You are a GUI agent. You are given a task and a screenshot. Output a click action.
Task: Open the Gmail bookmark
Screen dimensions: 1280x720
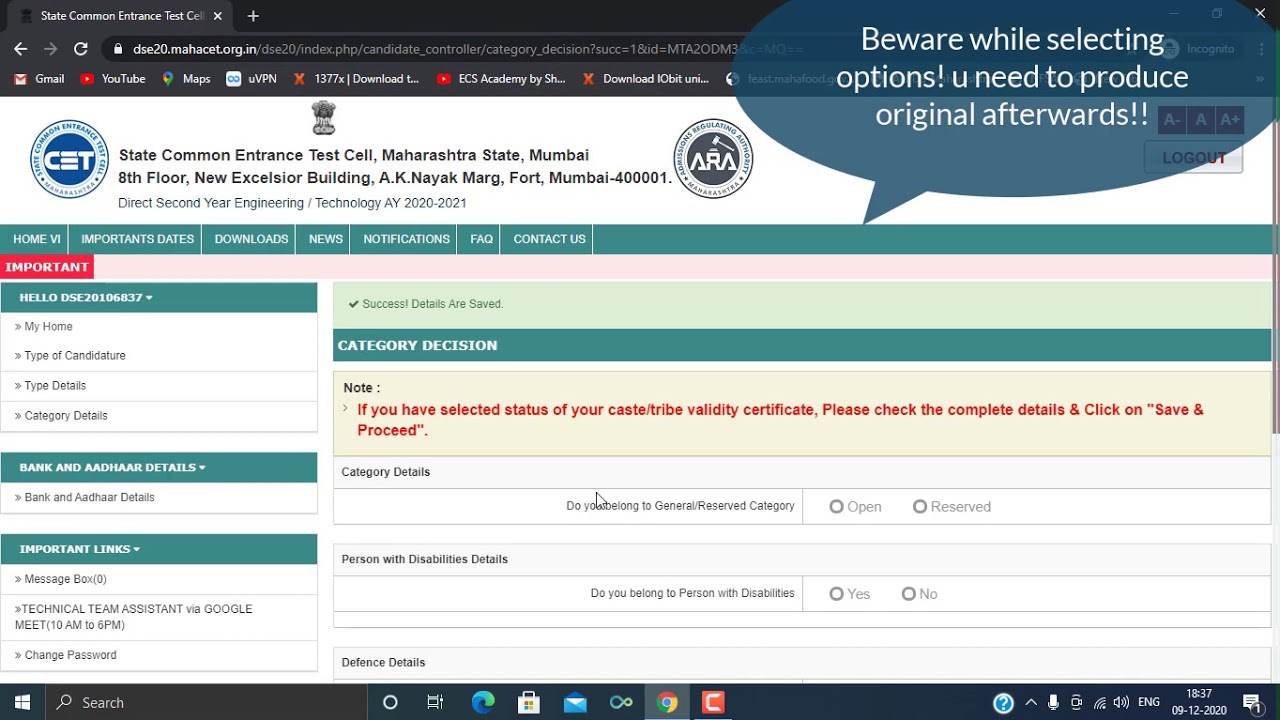point(40,79)
